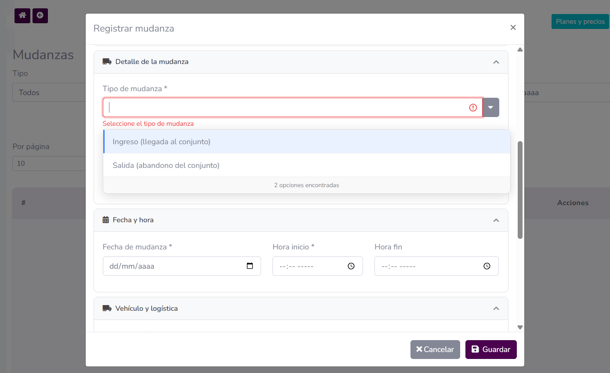
Task: Click the Guardar button
Action: 491,349
